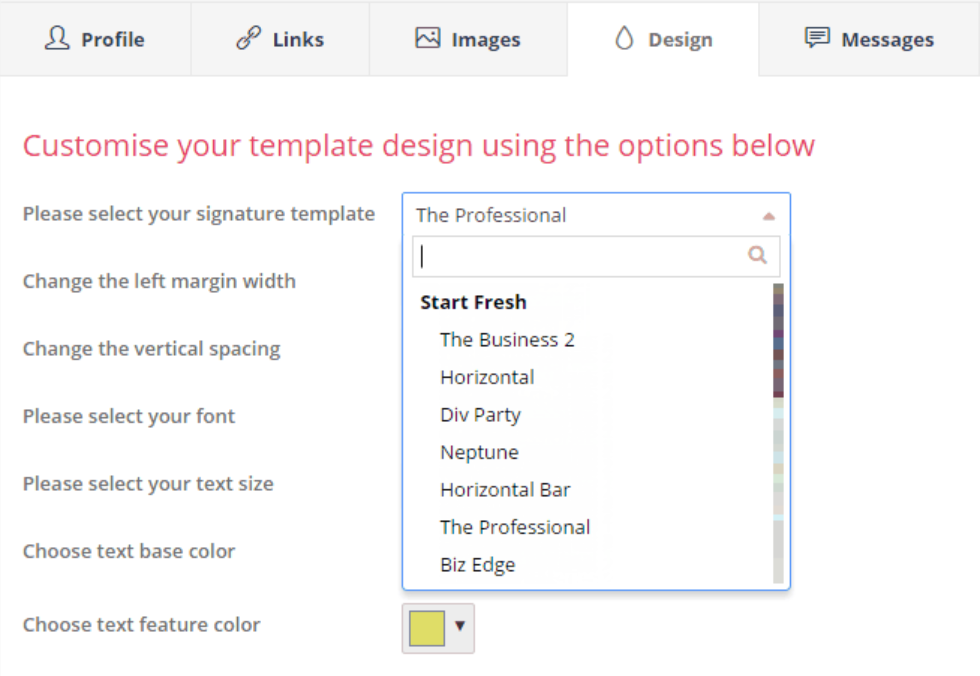
Task: Click inside the template search box
Action: coord(580,256)
